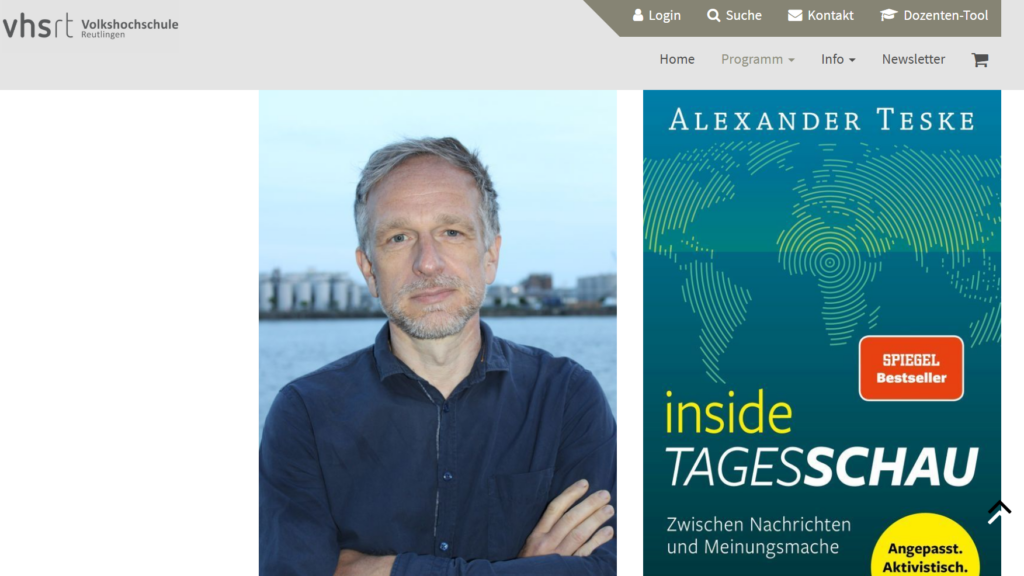Click the envelope Kontakt icon
This screenshot has width=1024, height=576.
[795, 15]
